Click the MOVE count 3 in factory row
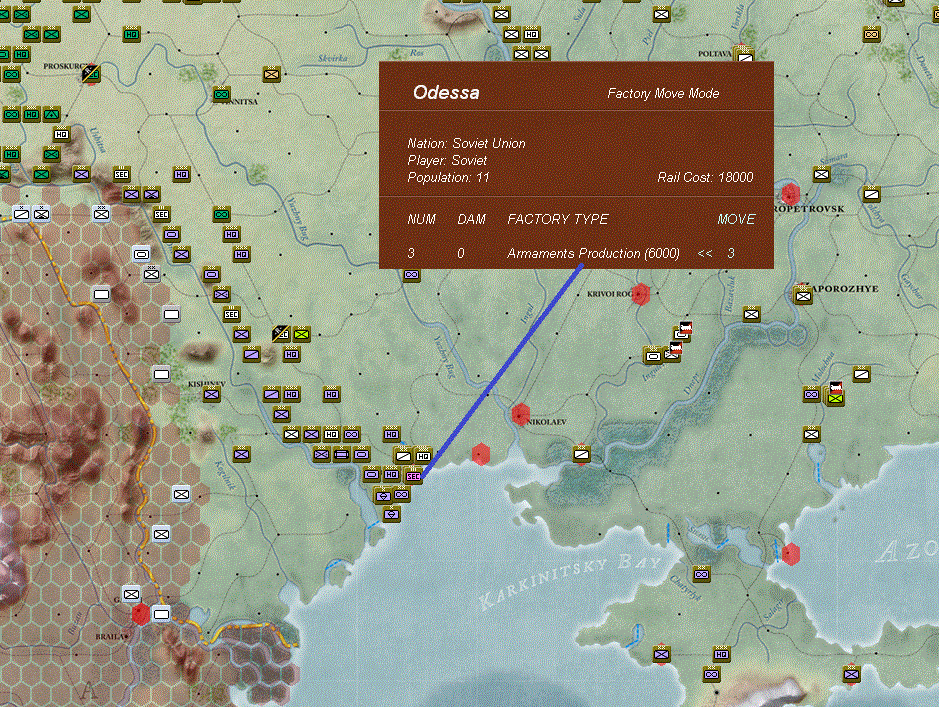 [x=731, y=253]
